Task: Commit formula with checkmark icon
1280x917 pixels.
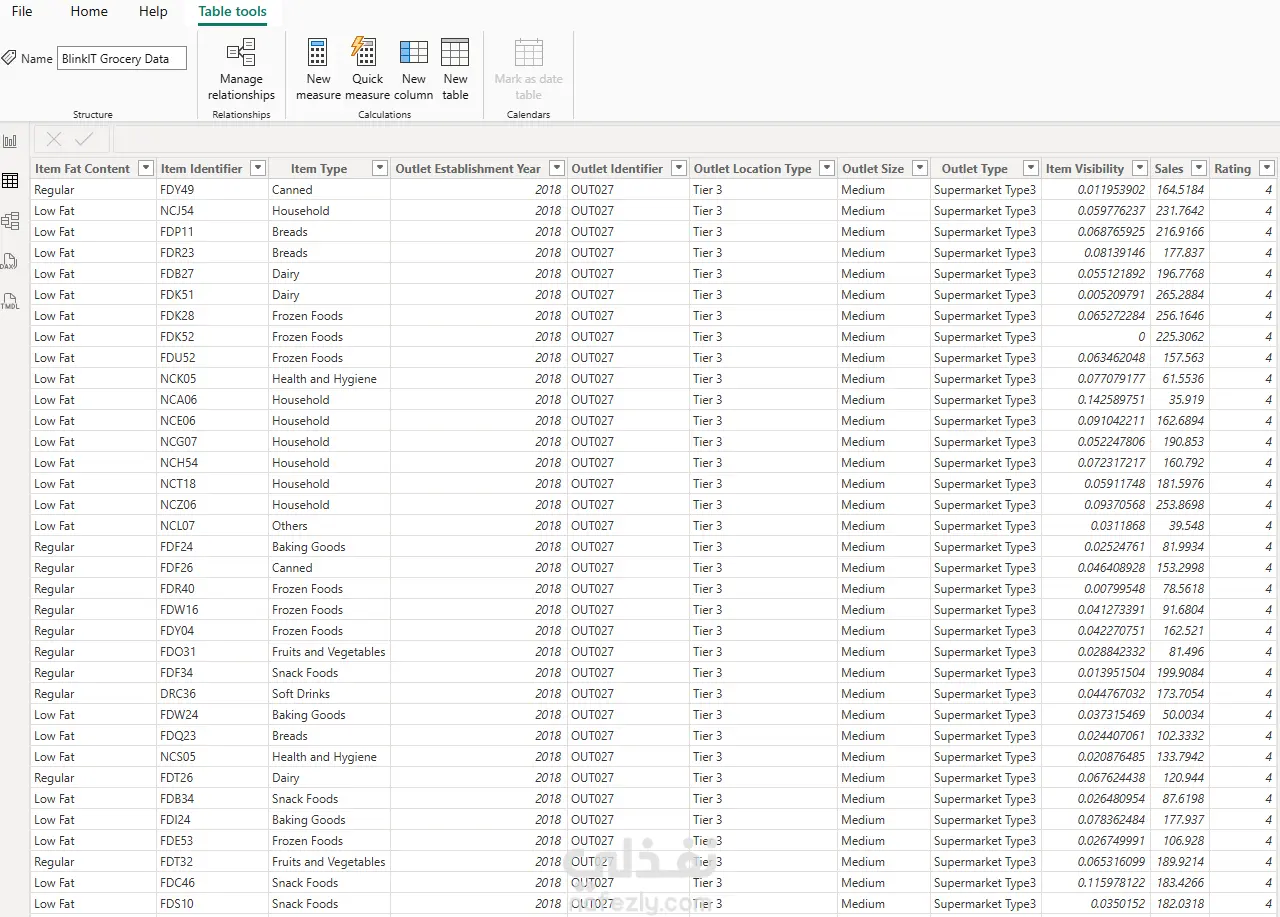Action: tap(84, 140)
